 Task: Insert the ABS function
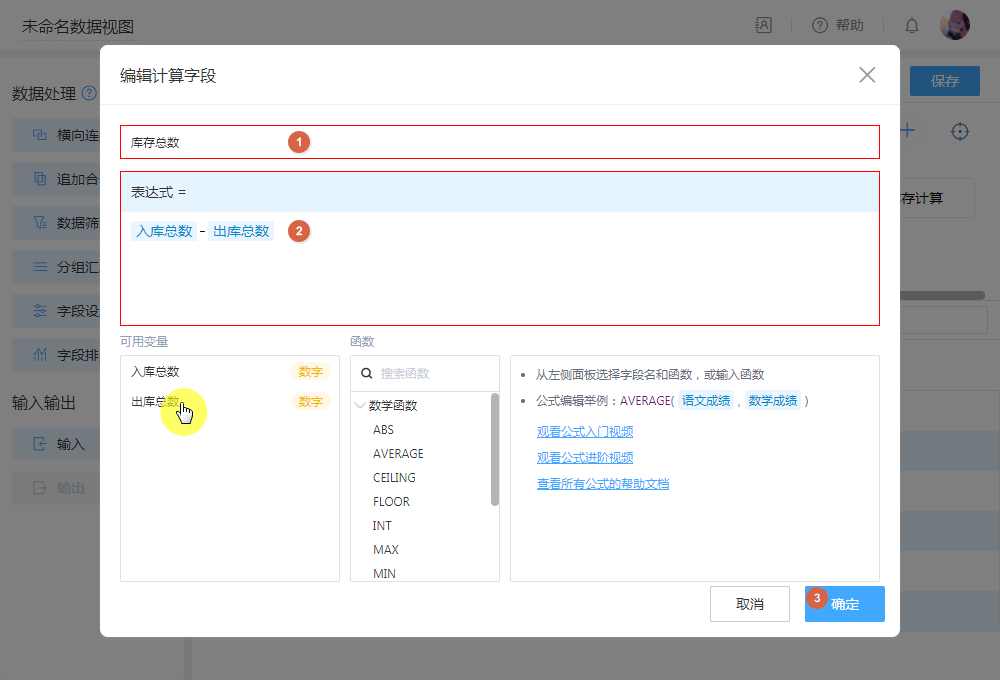(x=383, y=430)
